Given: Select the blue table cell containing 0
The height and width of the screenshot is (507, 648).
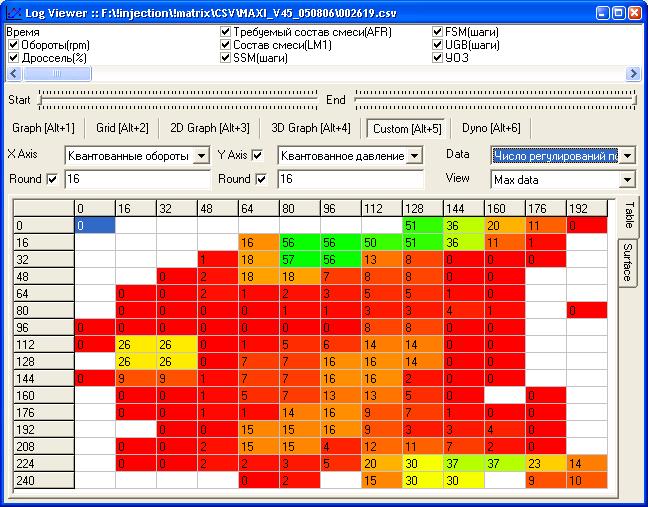Looking at the screenshot, I should [96, 226].
